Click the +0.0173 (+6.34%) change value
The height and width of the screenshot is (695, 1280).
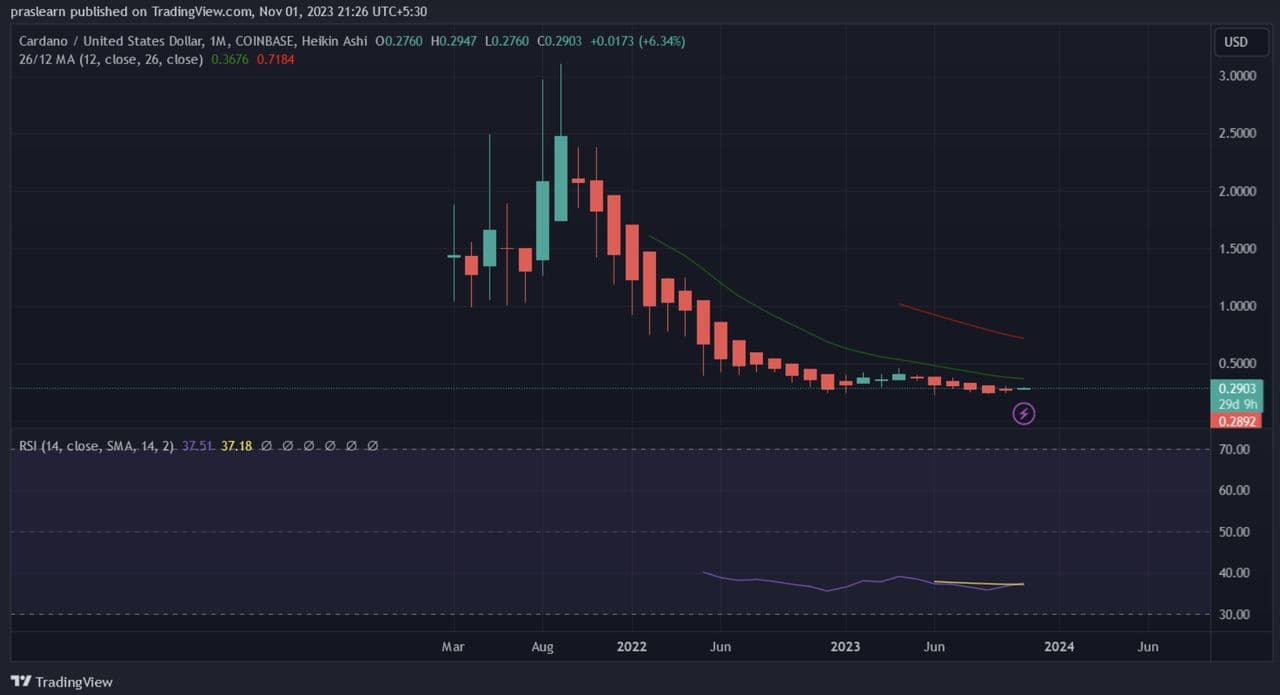[638, 42]
